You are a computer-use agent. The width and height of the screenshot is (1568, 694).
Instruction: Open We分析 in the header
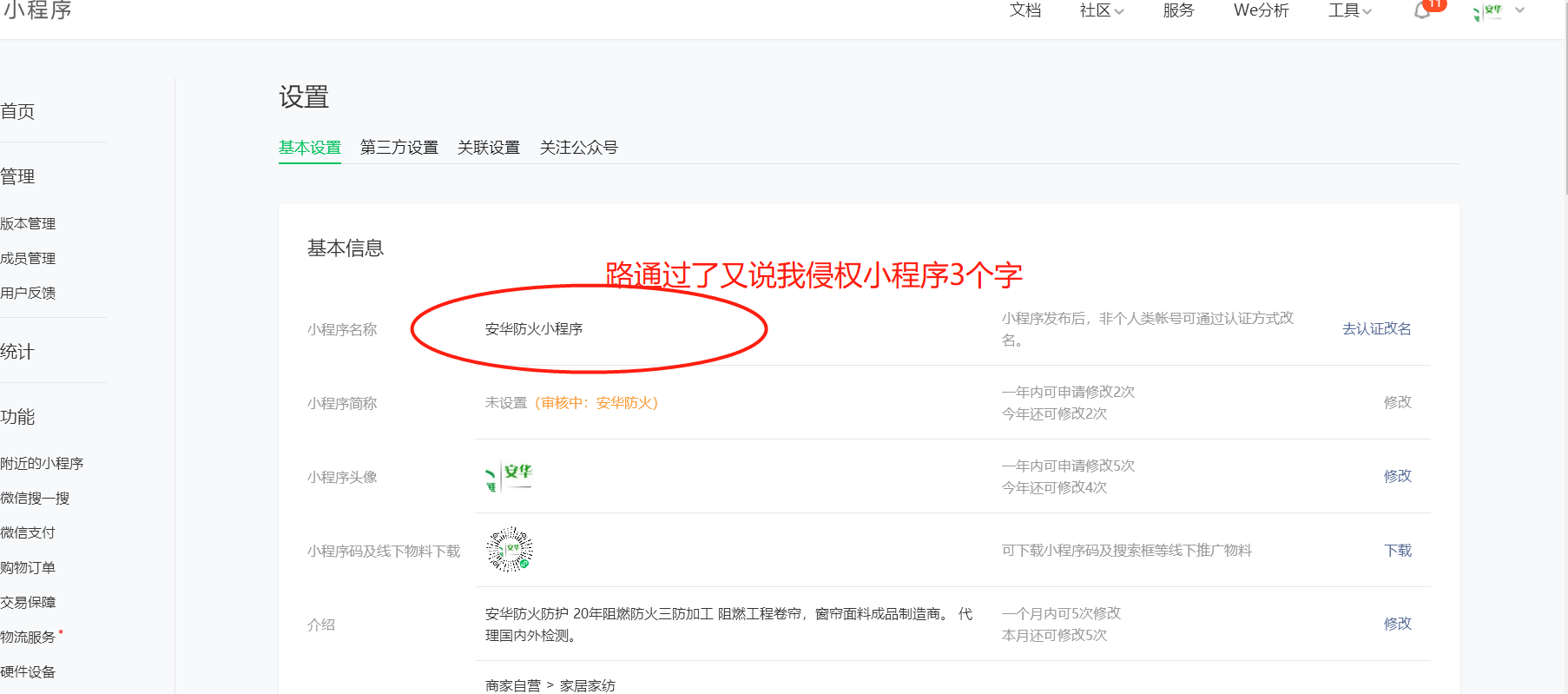click(x=1262, y=10)
